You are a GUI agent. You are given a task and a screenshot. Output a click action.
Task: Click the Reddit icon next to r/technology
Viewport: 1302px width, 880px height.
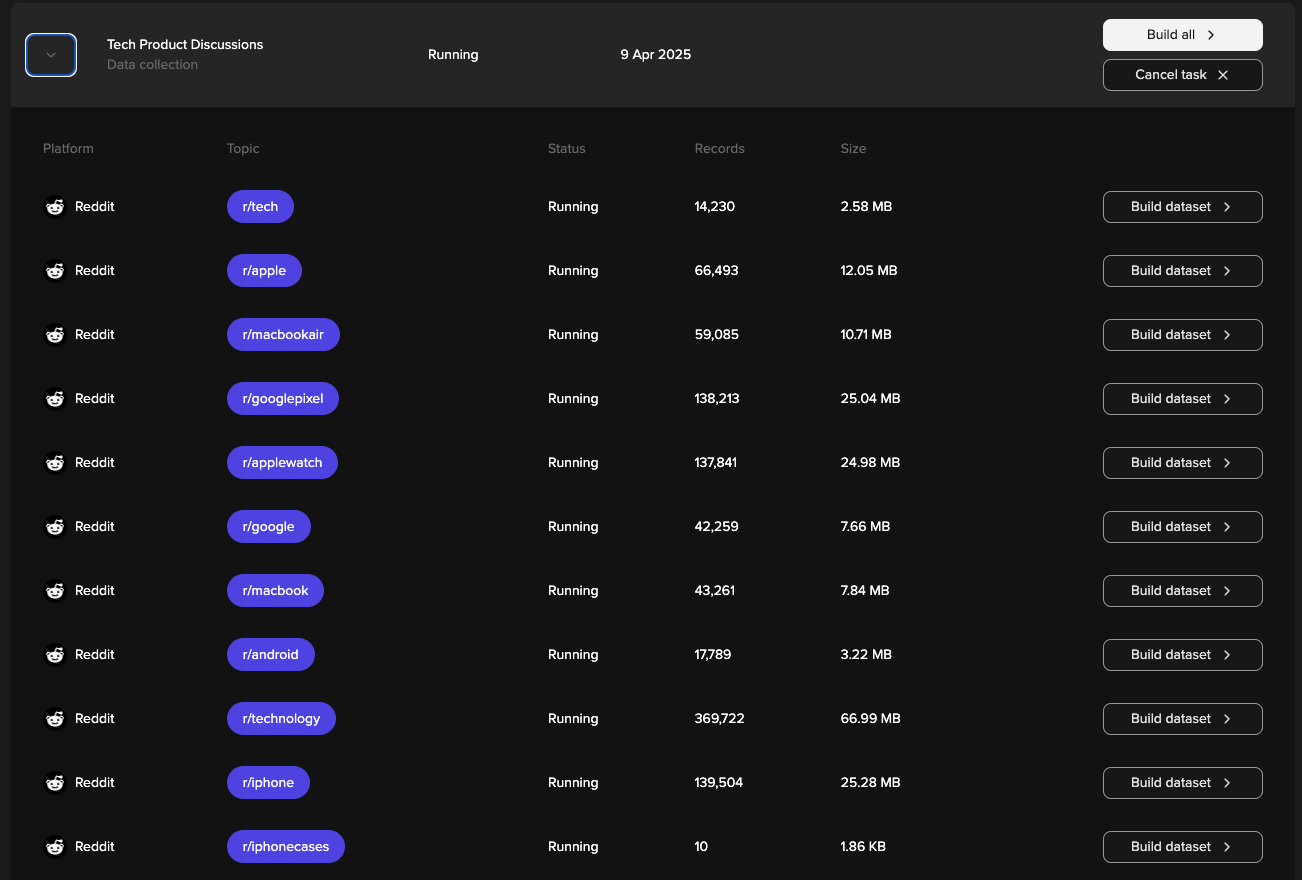click(x=55, y=719)
